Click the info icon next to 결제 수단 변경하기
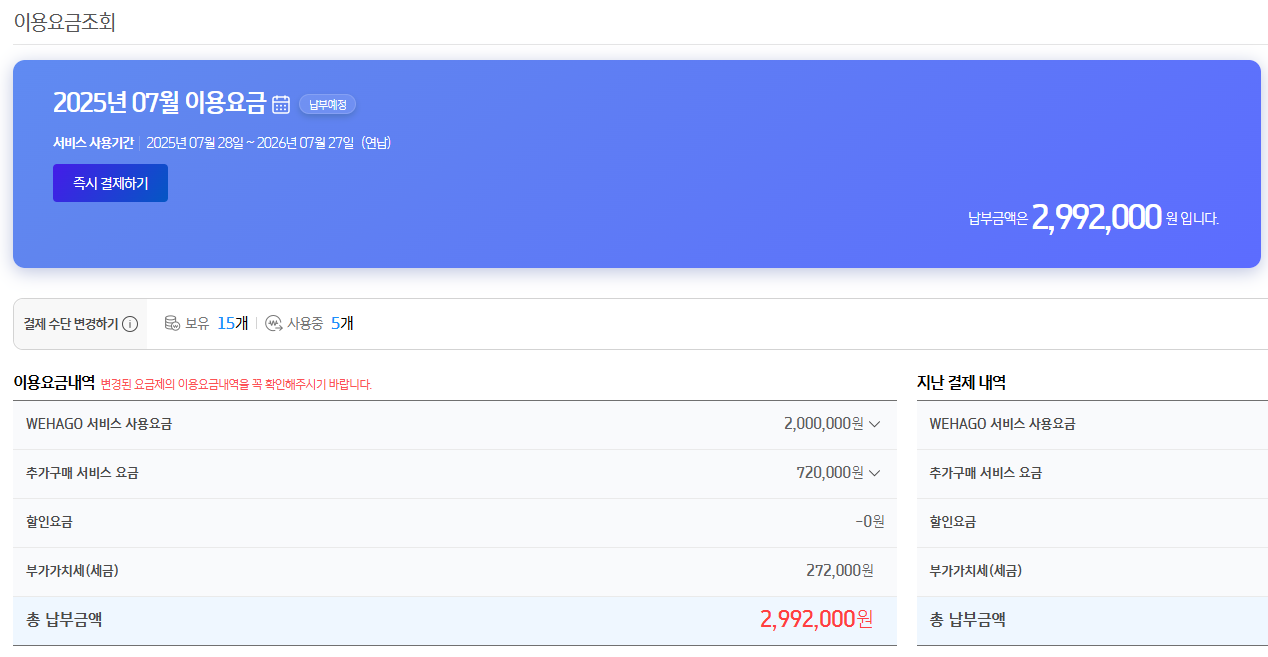The height and width of the screenshot is (657, 1268). point(130,324)
